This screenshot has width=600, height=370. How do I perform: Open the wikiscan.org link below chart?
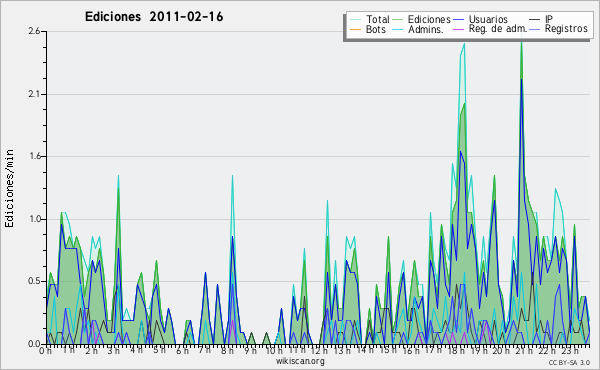(x=300, y=361)
